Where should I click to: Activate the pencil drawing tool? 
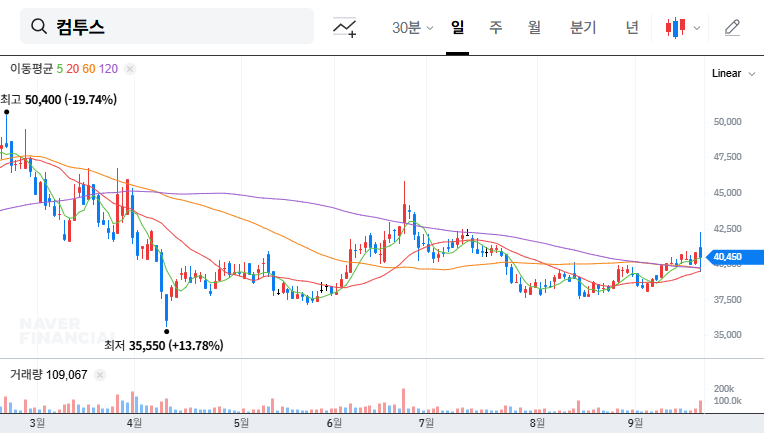click(x=732, y=27)
